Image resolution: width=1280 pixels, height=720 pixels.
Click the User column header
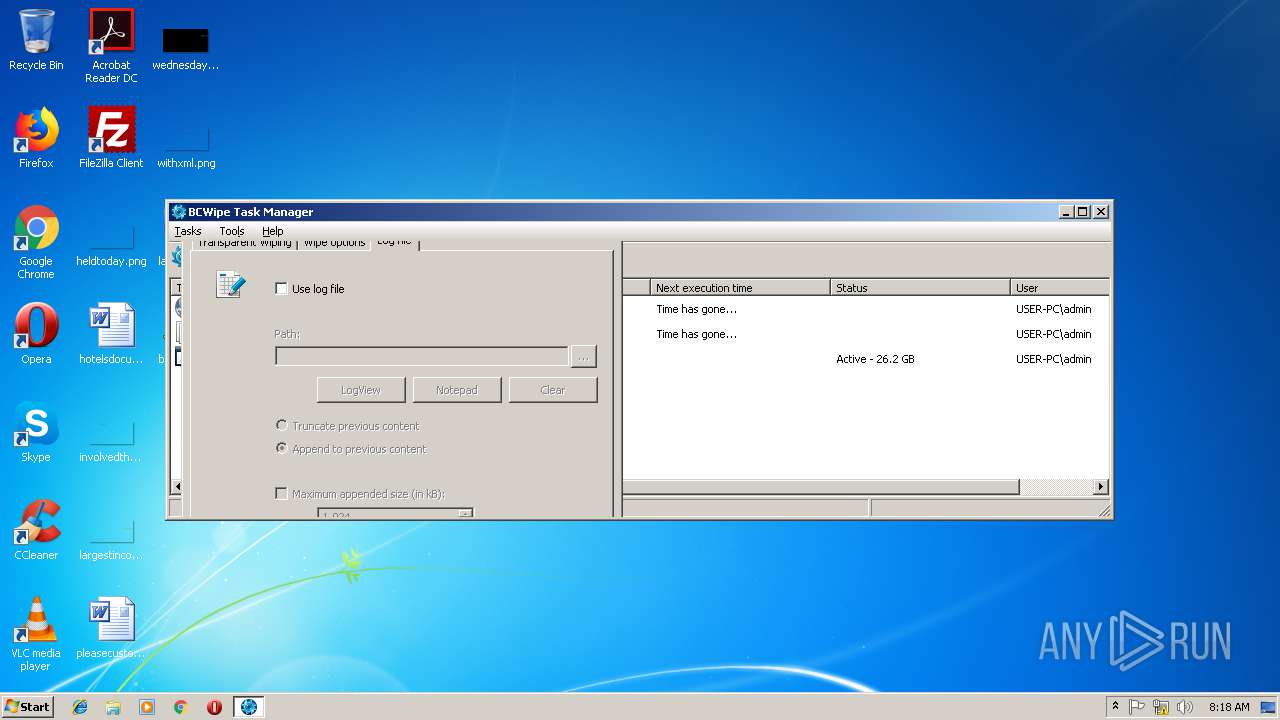pyautogui.click(x=1060, y=288)
